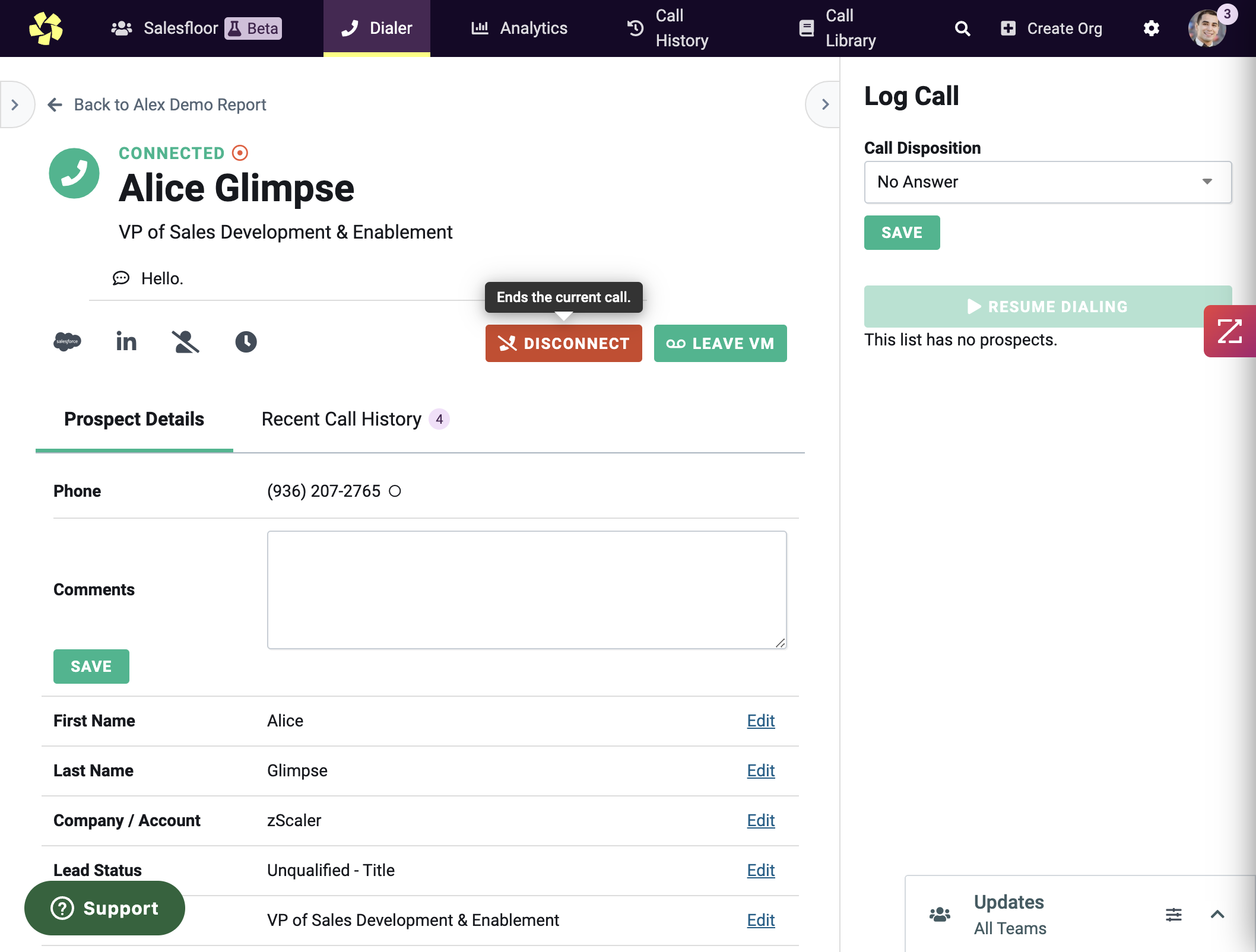Screen dimensions: 1256x952
Task: Click the clock callback icon
Action: click(x=246, y=342)
